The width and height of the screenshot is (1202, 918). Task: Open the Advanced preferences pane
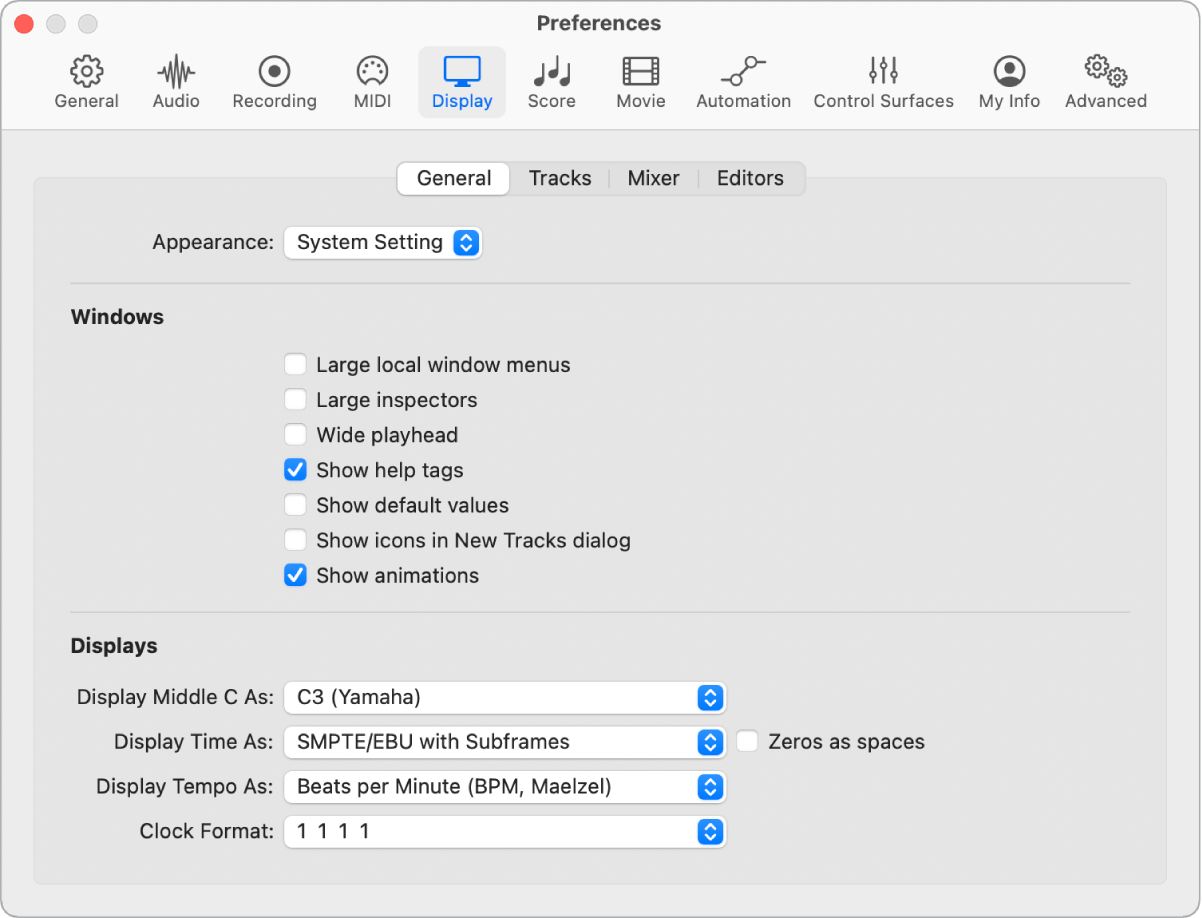pyautogui.click(x=1105, y=82)
